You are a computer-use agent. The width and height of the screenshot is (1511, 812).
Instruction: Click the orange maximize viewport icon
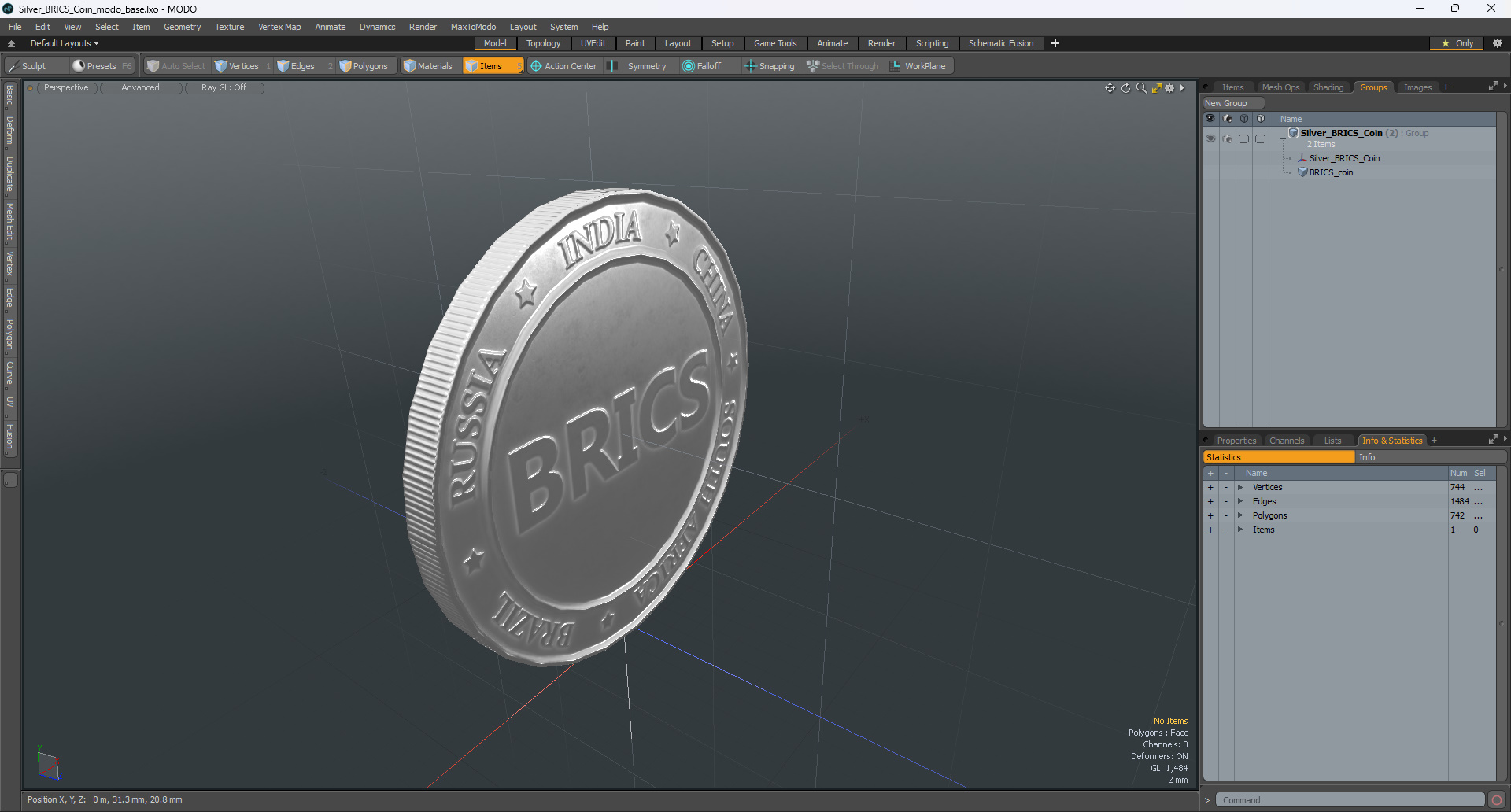(x=1156, y=88)
